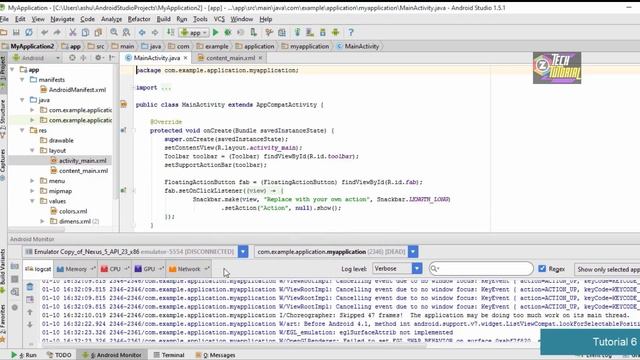
Task: Open the Analyze menu
Action: click(x=111, y=19)
